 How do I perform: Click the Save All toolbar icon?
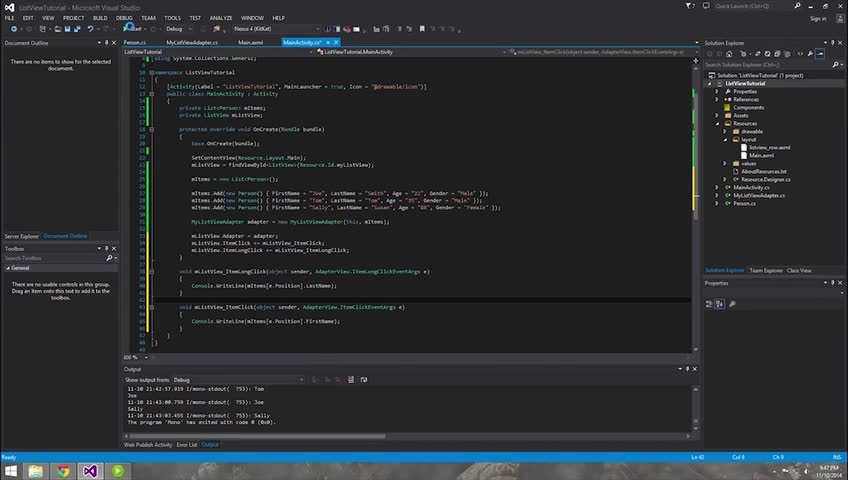pos(77,29)
